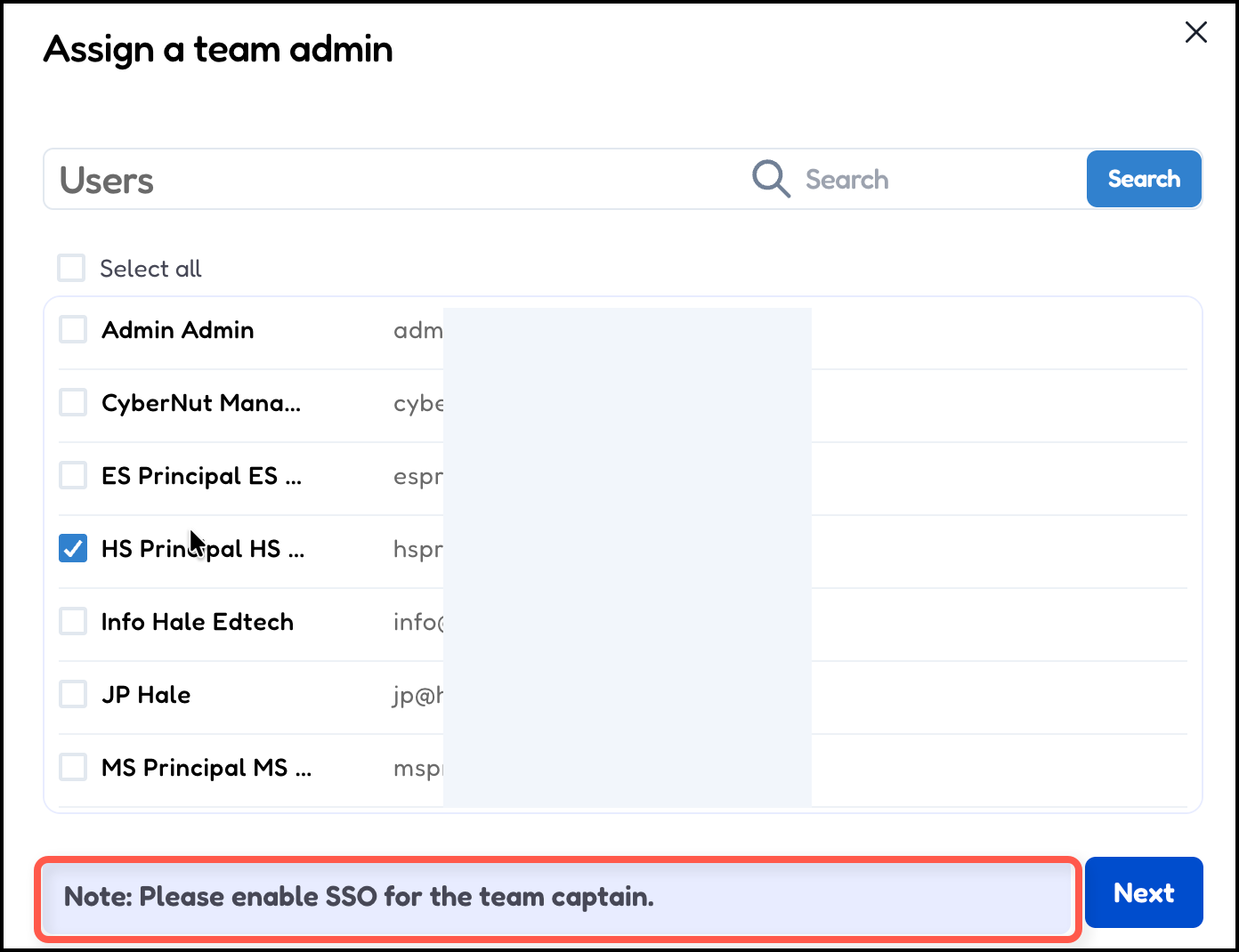
Task: Click the Admin Admin name
Action: click(178, 330)
